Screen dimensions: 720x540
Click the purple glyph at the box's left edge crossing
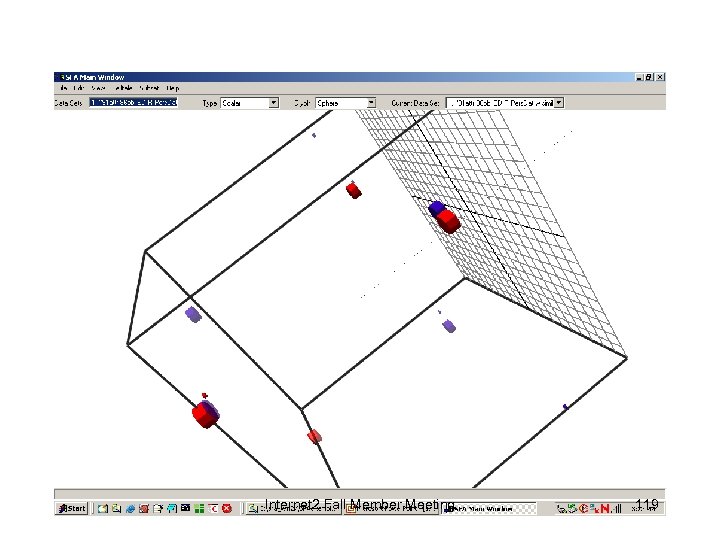pyautogui.click(x=193, y=315)
